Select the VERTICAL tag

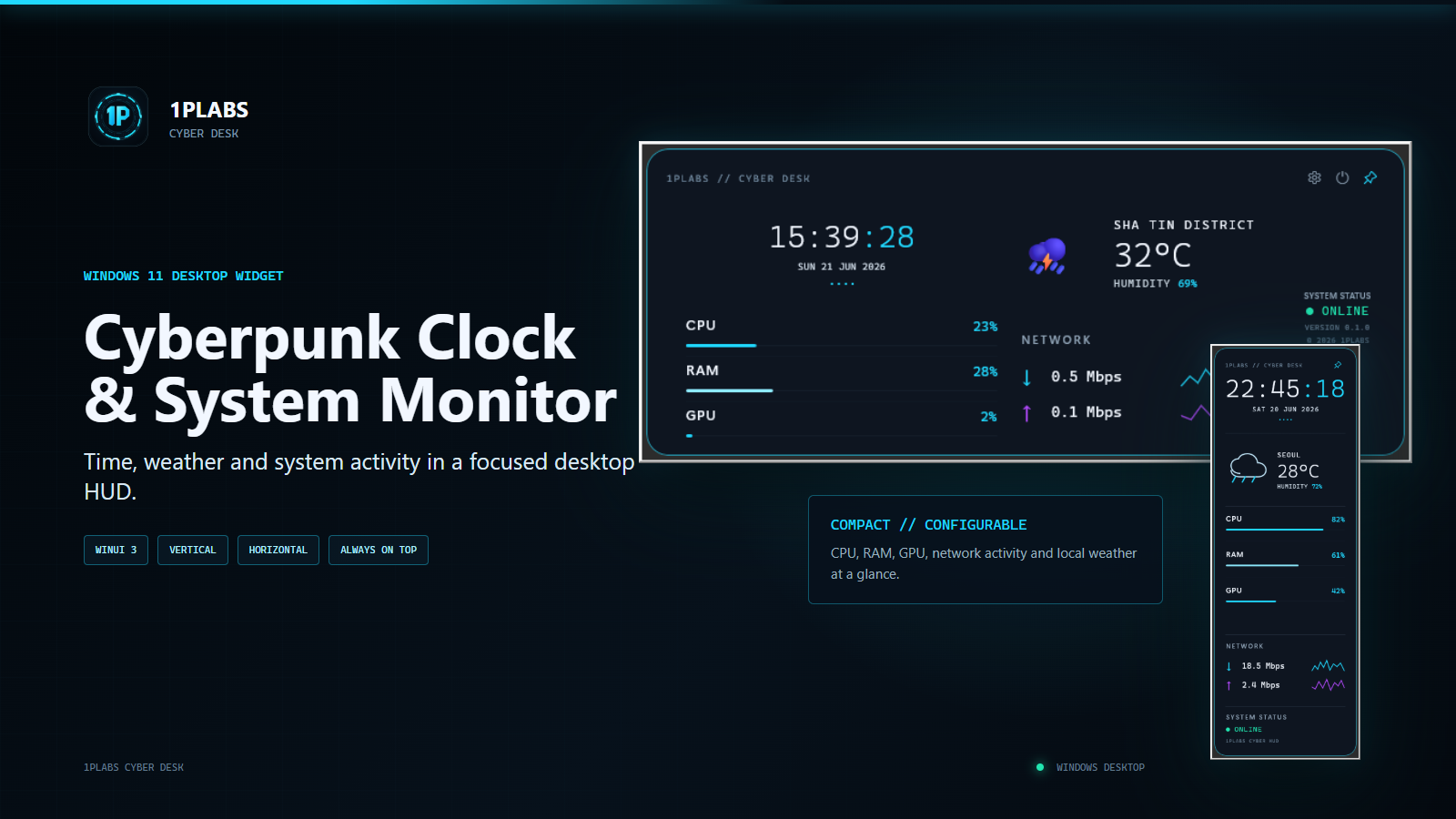pos(193,550)
